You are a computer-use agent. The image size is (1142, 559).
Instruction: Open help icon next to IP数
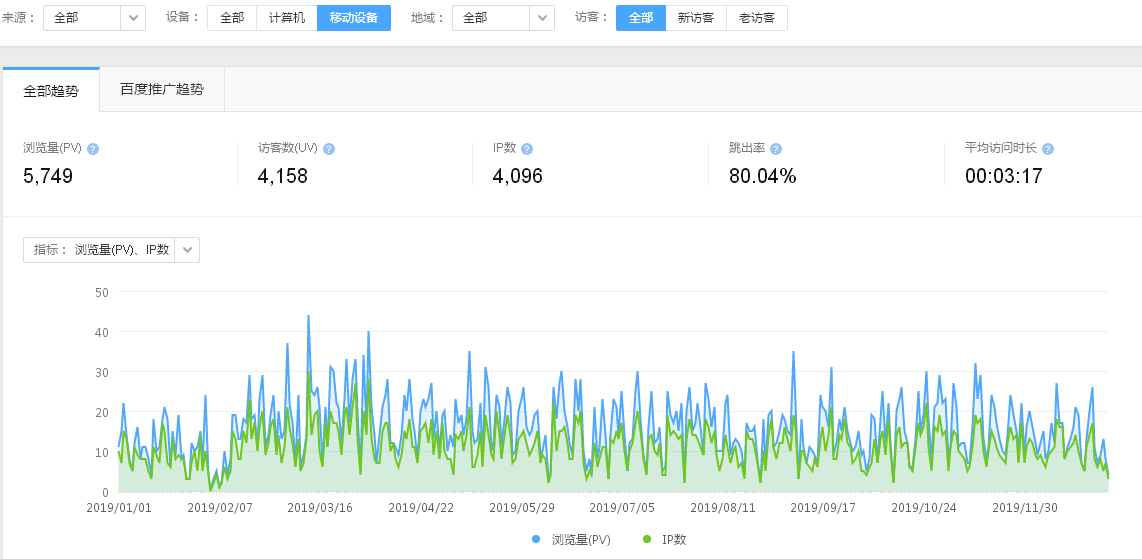point(527,149)
